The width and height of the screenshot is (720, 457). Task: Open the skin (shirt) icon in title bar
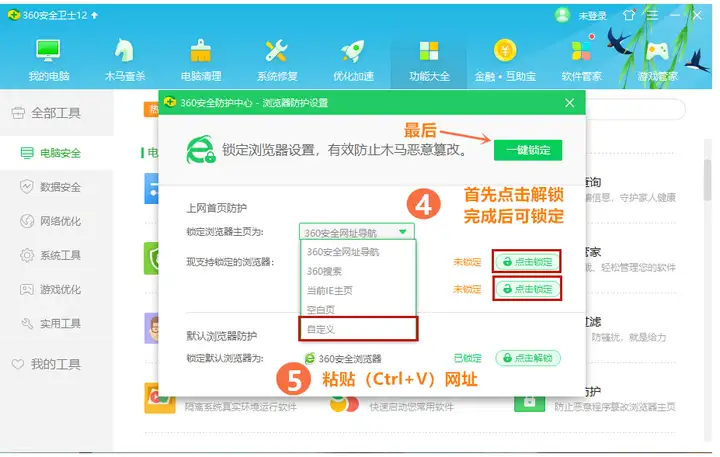[629, 15]
